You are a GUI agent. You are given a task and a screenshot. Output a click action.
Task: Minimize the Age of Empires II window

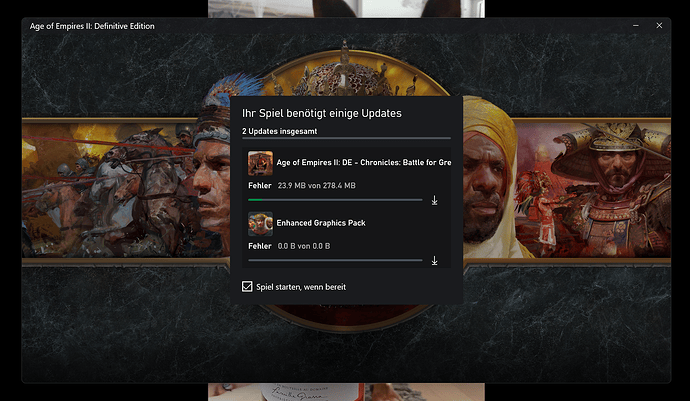(x=635, y=26)
